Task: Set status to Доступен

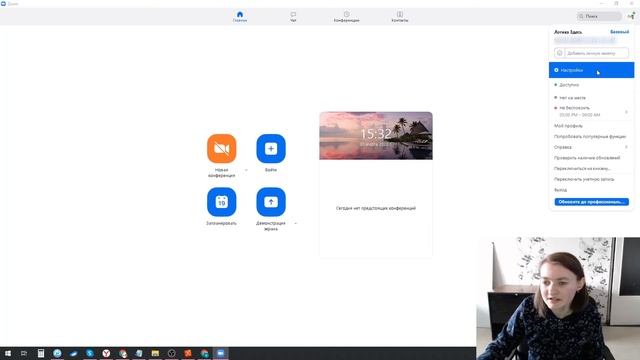Action: 591,85
